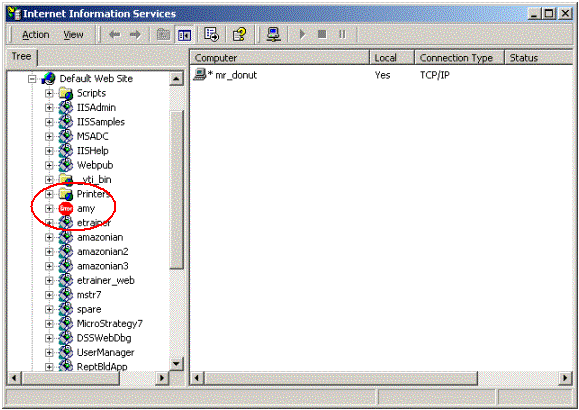This screenshot has width=579, height=410.
Task: Click the Scripts folder icon
Action: (66, 93)
